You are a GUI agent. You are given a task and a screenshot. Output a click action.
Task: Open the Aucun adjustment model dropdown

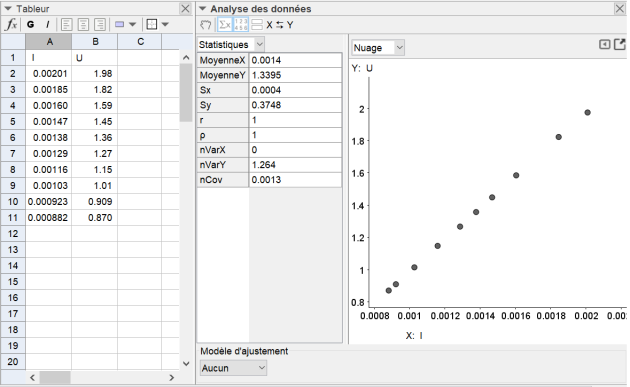(233, 368)
